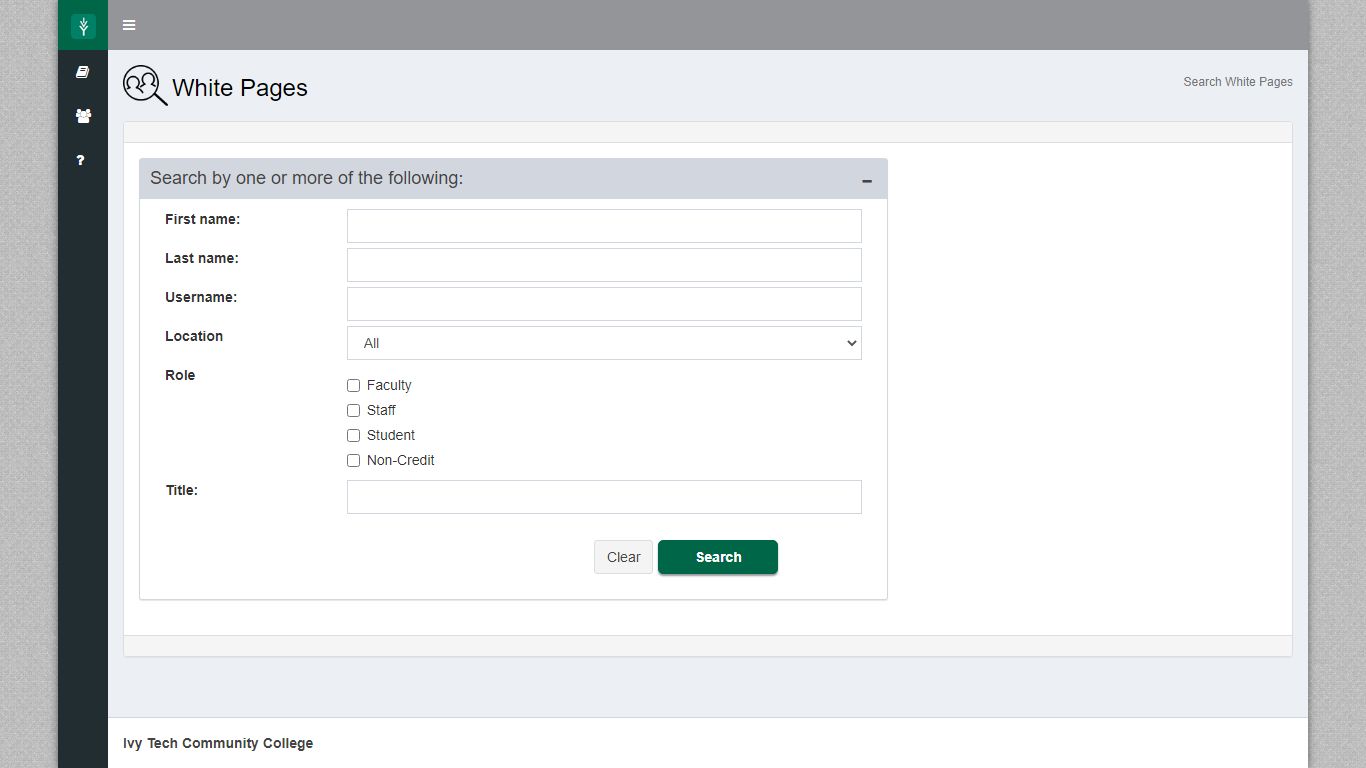Open the question mark help icon

tap(81, 160)
